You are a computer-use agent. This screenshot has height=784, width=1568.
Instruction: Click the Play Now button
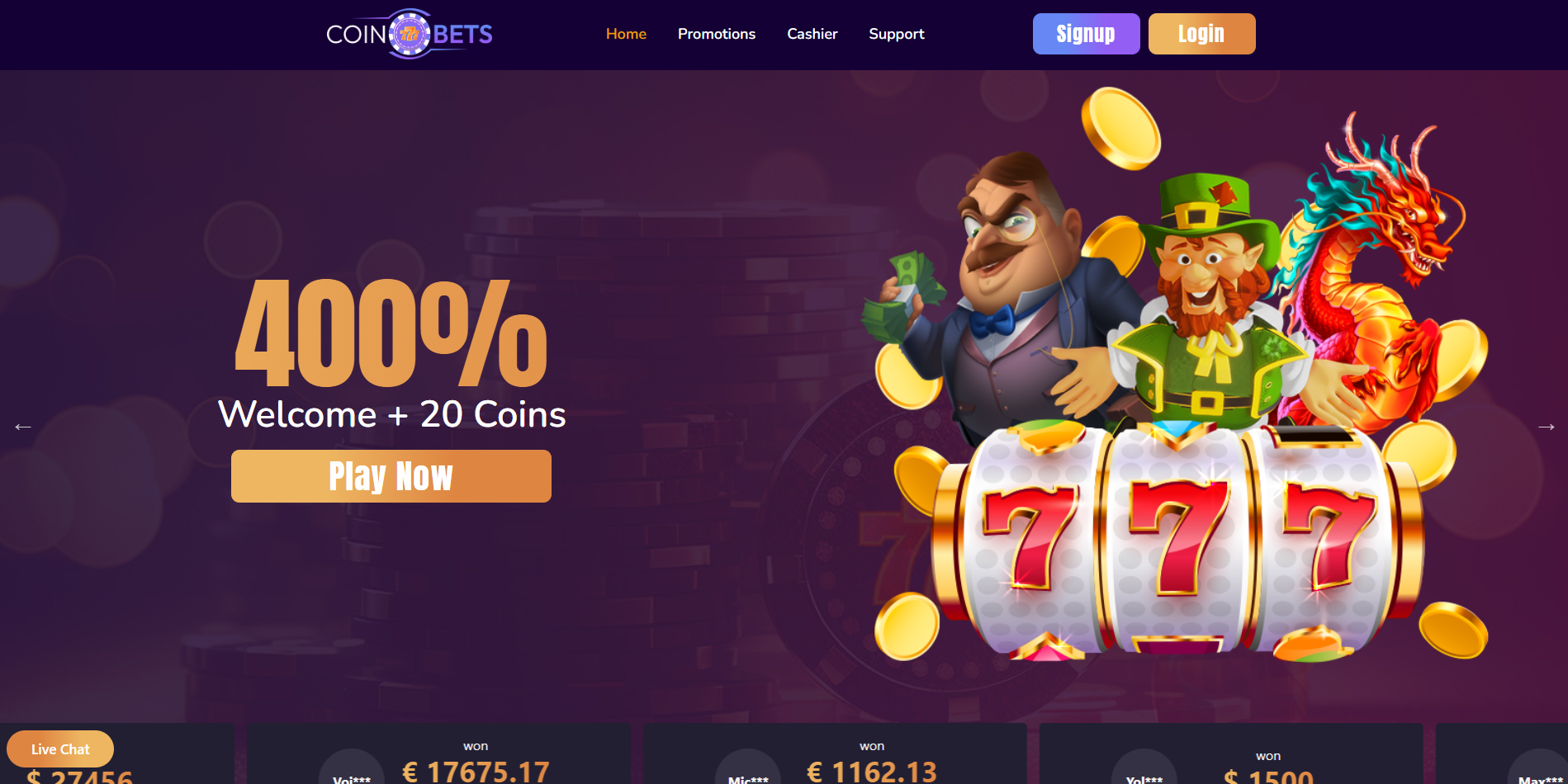pyautogui.click(x=391, y=476)
